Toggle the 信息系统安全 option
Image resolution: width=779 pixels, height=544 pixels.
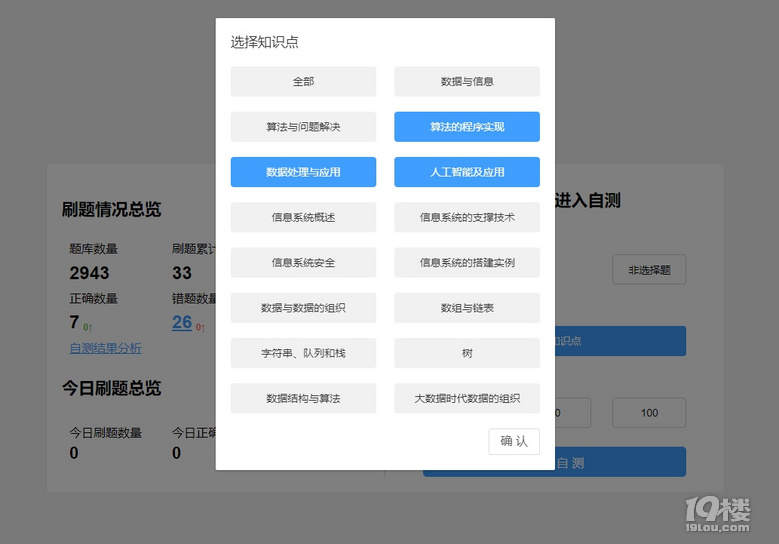[x=303, y=262]
